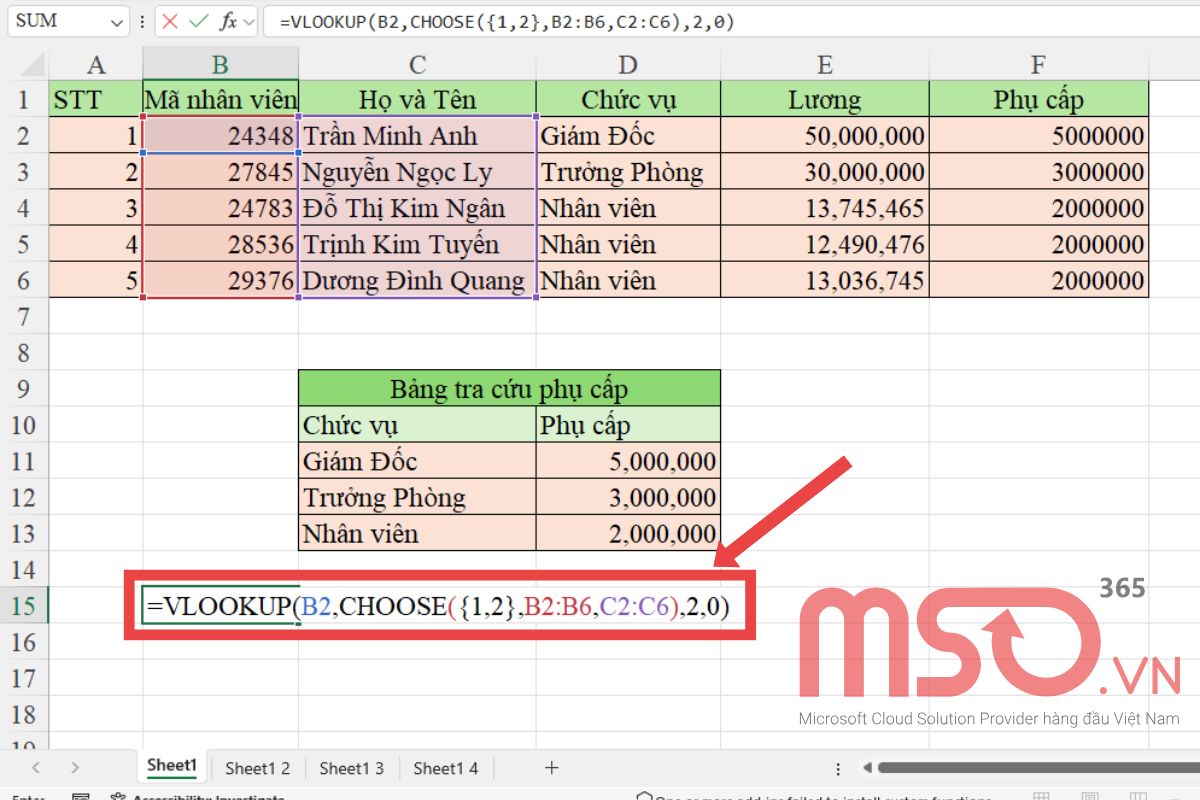
Task: Select salary cell 30,000,000
Action: click(x=825, y=172)
